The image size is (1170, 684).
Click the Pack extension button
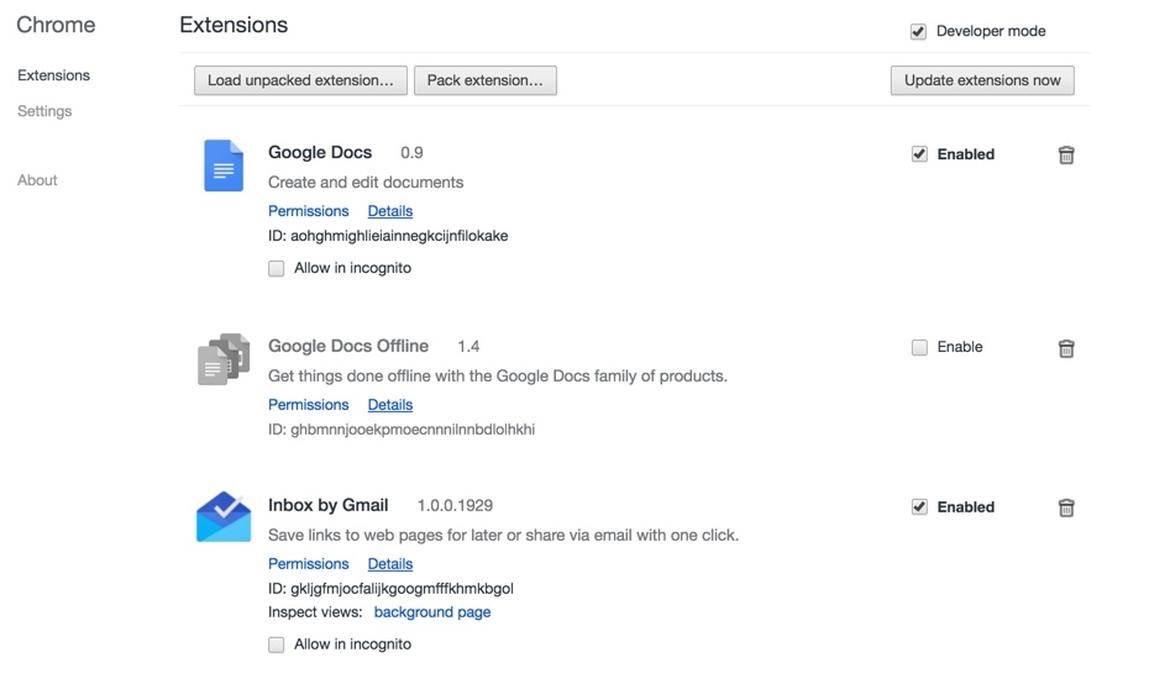(485, 80)
